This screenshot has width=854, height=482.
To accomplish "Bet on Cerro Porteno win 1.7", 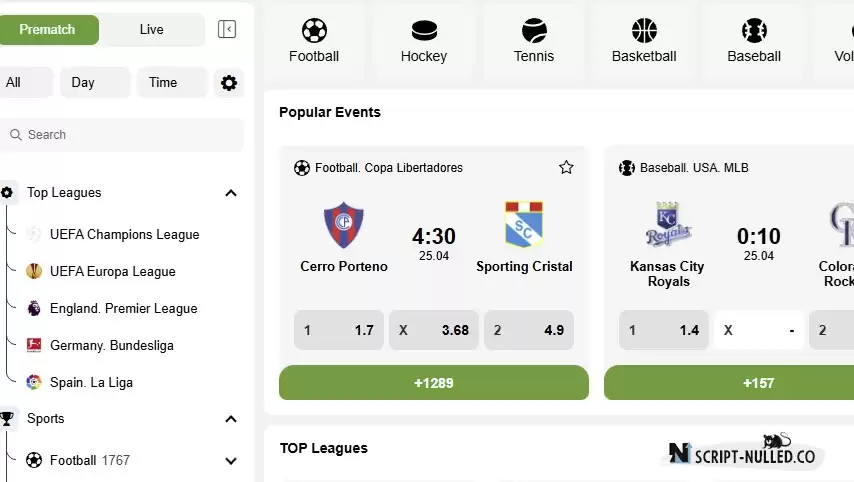I will click(x=339, y=330).
